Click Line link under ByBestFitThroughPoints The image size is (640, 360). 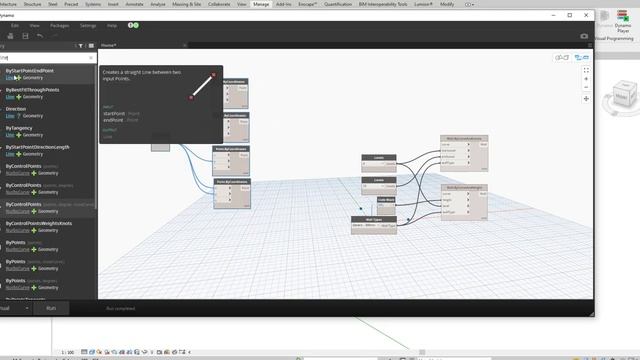pyautogui.click(x=10, y=97)
